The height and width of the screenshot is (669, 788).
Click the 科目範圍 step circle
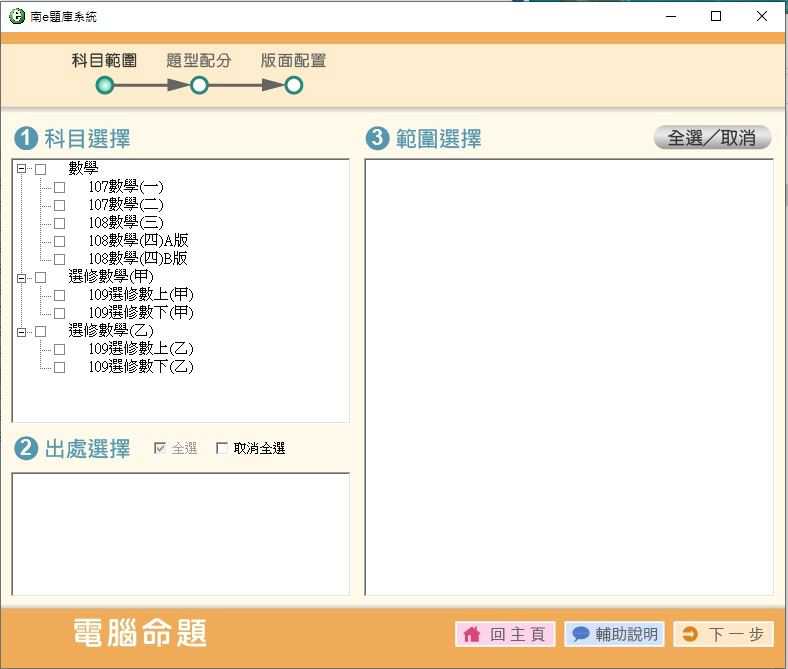[105, 85]
